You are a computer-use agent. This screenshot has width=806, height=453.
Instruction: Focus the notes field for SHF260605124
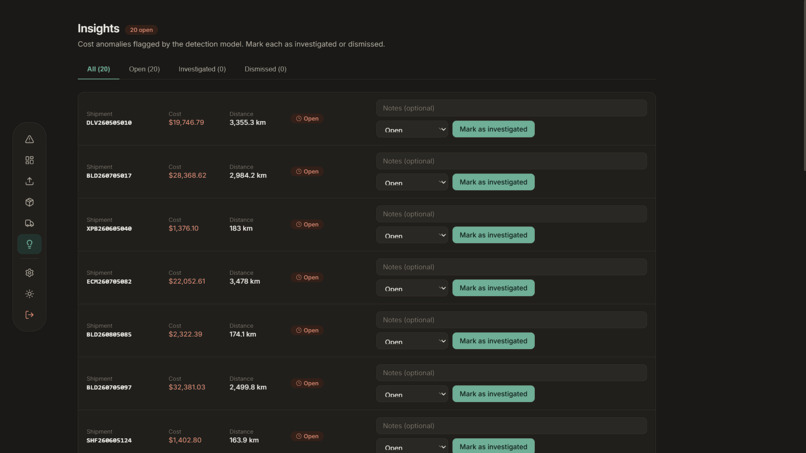pos(511,426)
